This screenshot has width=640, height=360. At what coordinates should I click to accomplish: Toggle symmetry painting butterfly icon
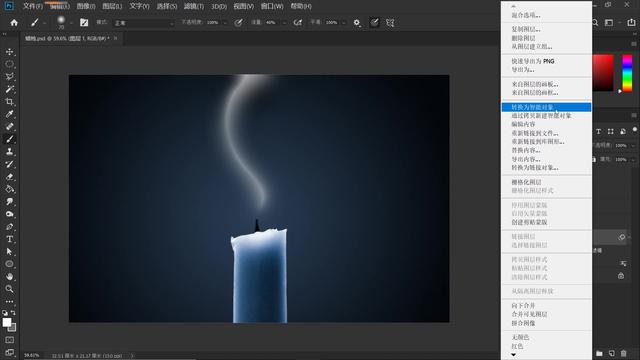point(390,23)
